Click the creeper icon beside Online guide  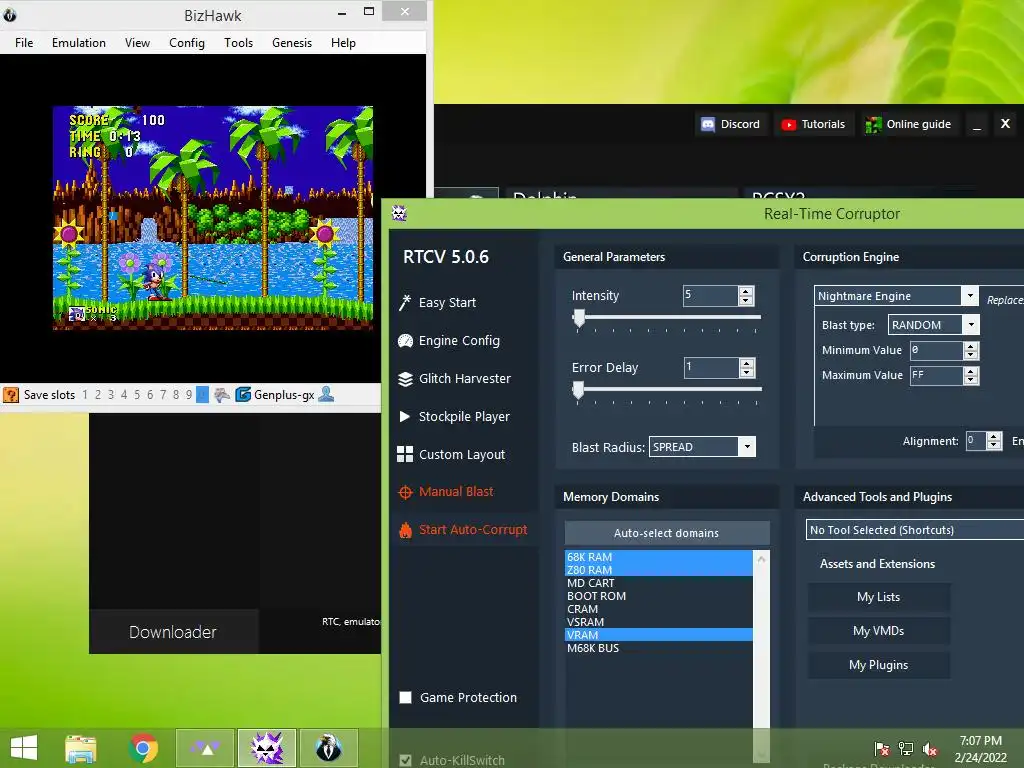873,125
